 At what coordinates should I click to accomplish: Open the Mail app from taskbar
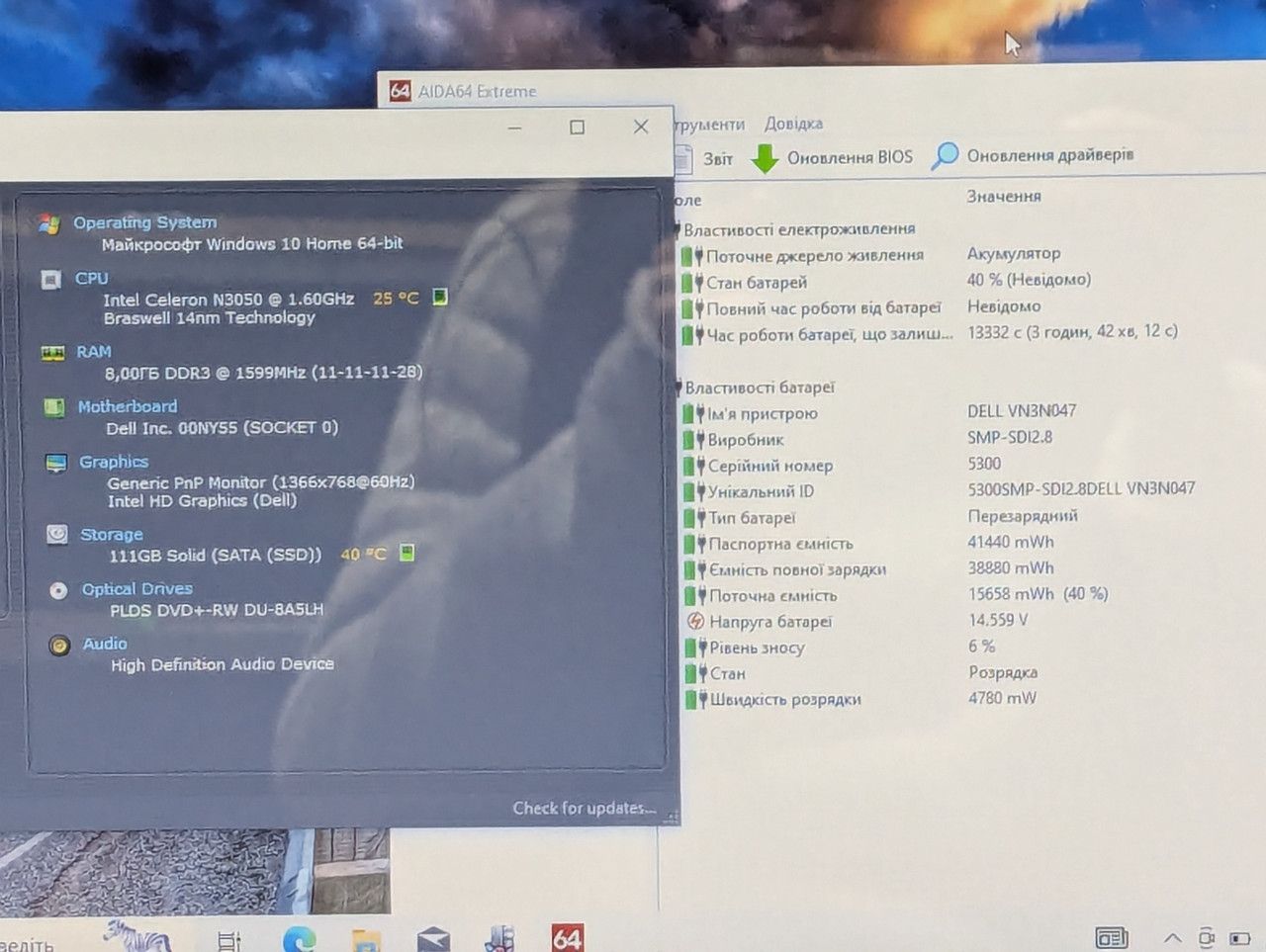click(x=433, y=940)
